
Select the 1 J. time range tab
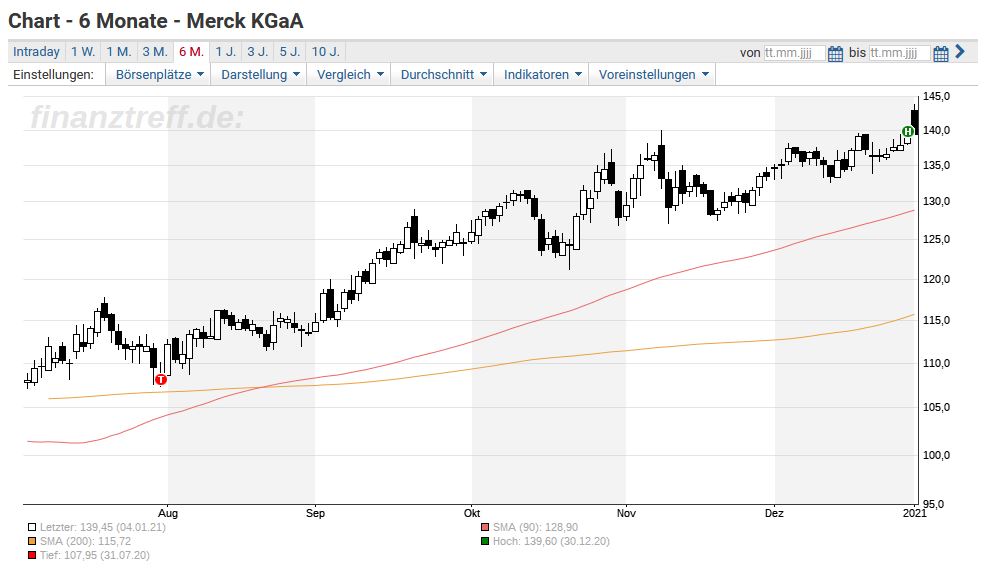225,52
